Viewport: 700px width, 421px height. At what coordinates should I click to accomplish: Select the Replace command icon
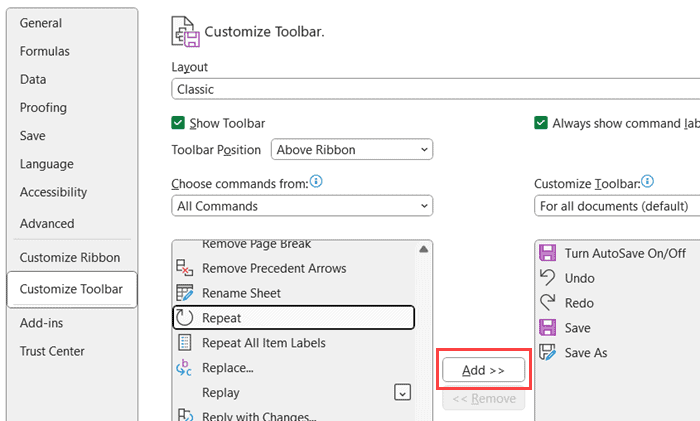(184, 368)
